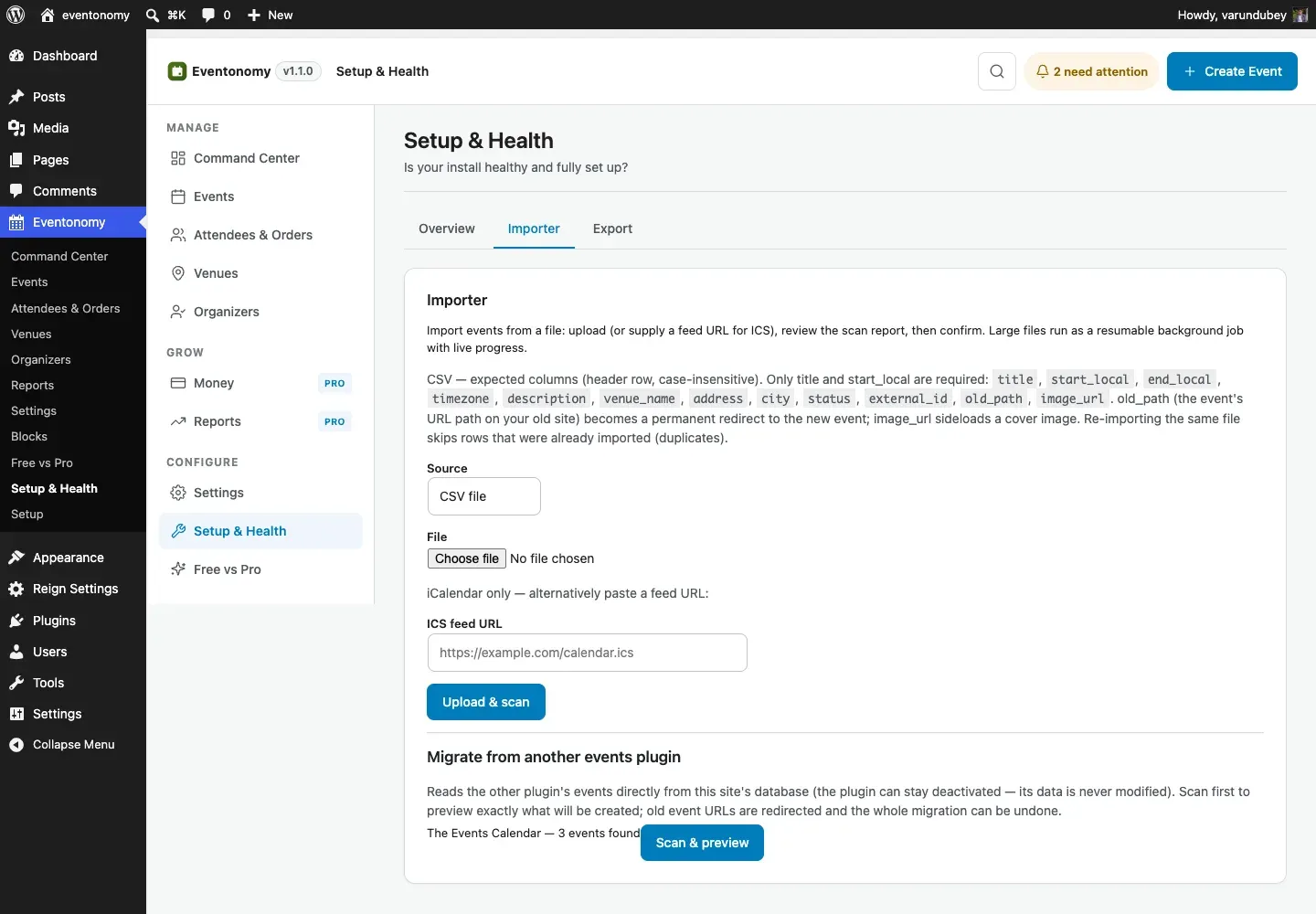Open the eventonomy site home icon
This screenshot has height=914, width=1316.
click(x=48, y=15)
